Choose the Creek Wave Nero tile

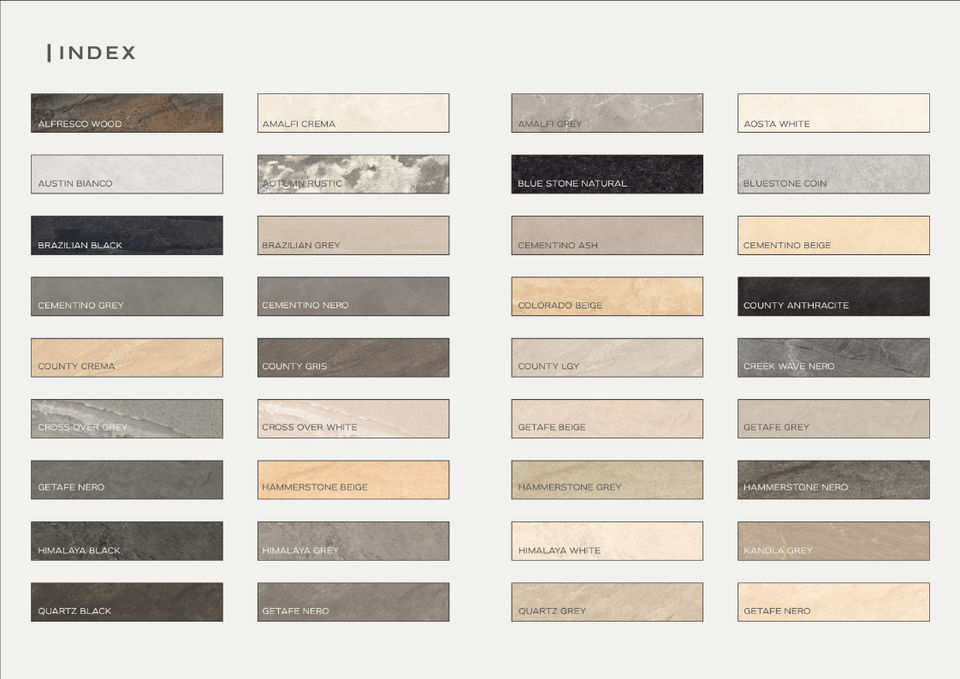833,357
